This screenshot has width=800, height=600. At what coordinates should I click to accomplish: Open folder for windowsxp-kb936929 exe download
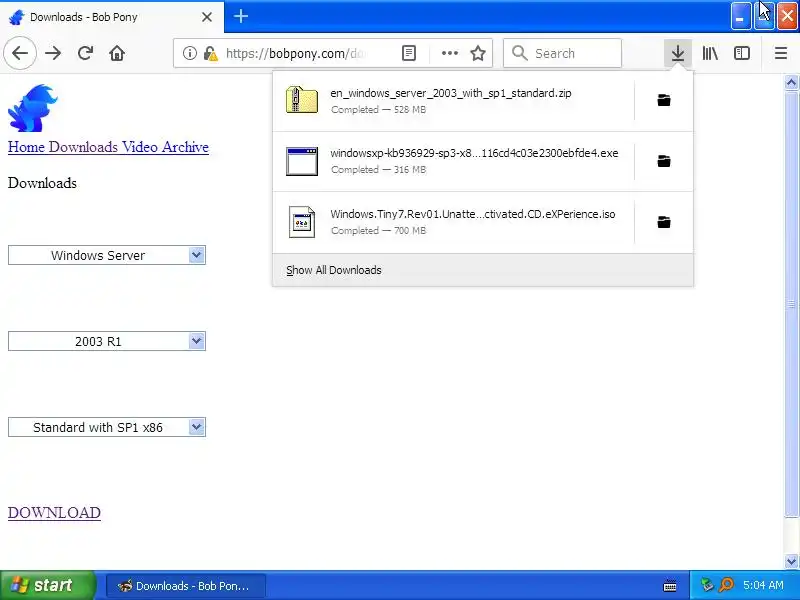pos(664,161)
